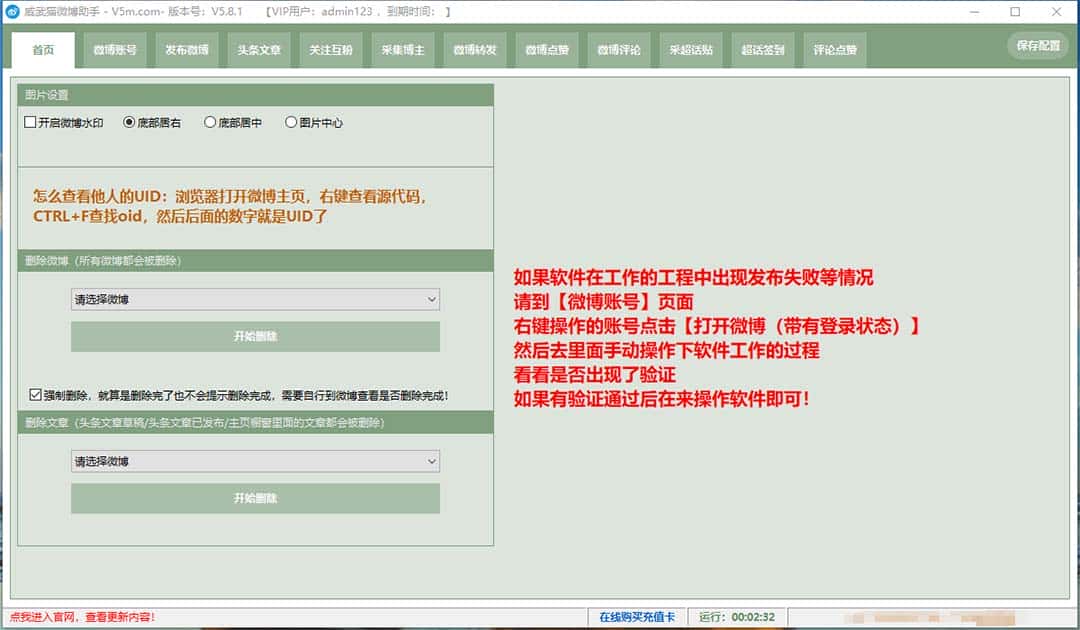Click the app logo in the title bar
Screen dimensions: 1080x630
point(14,11)
